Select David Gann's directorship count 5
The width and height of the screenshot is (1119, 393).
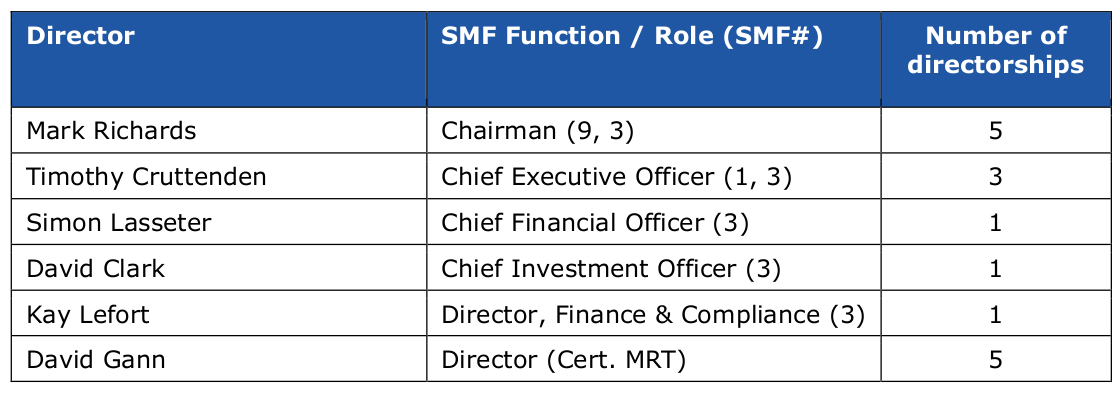tap(996, 359)
